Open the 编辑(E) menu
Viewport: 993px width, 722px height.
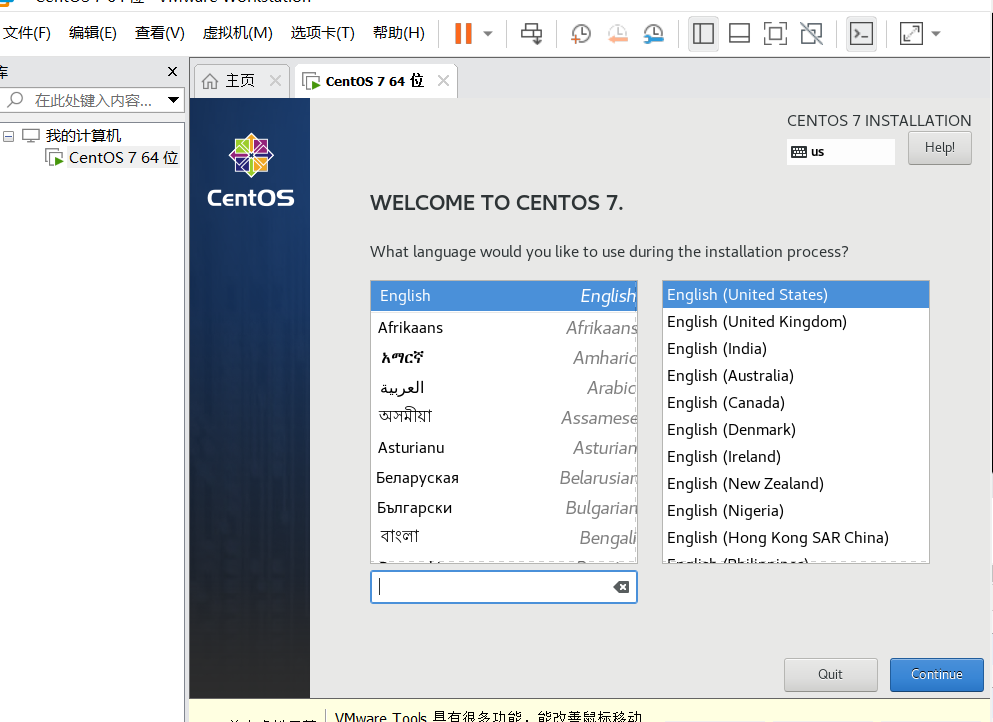[x=92, y=33]
